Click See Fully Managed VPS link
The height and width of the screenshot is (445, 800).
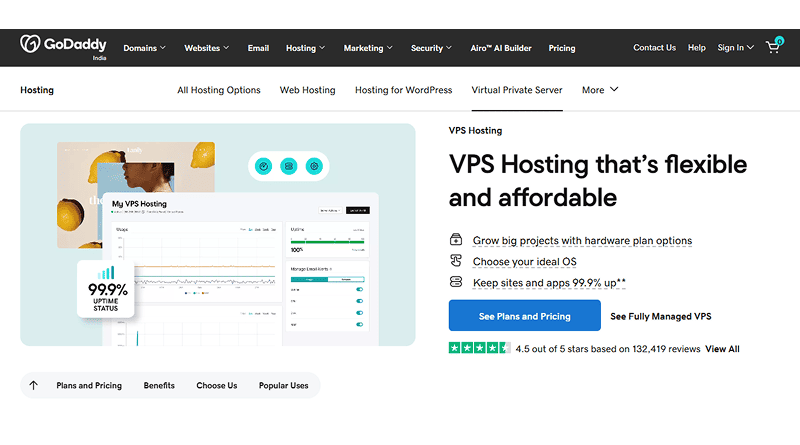click(x=661, y=316)
